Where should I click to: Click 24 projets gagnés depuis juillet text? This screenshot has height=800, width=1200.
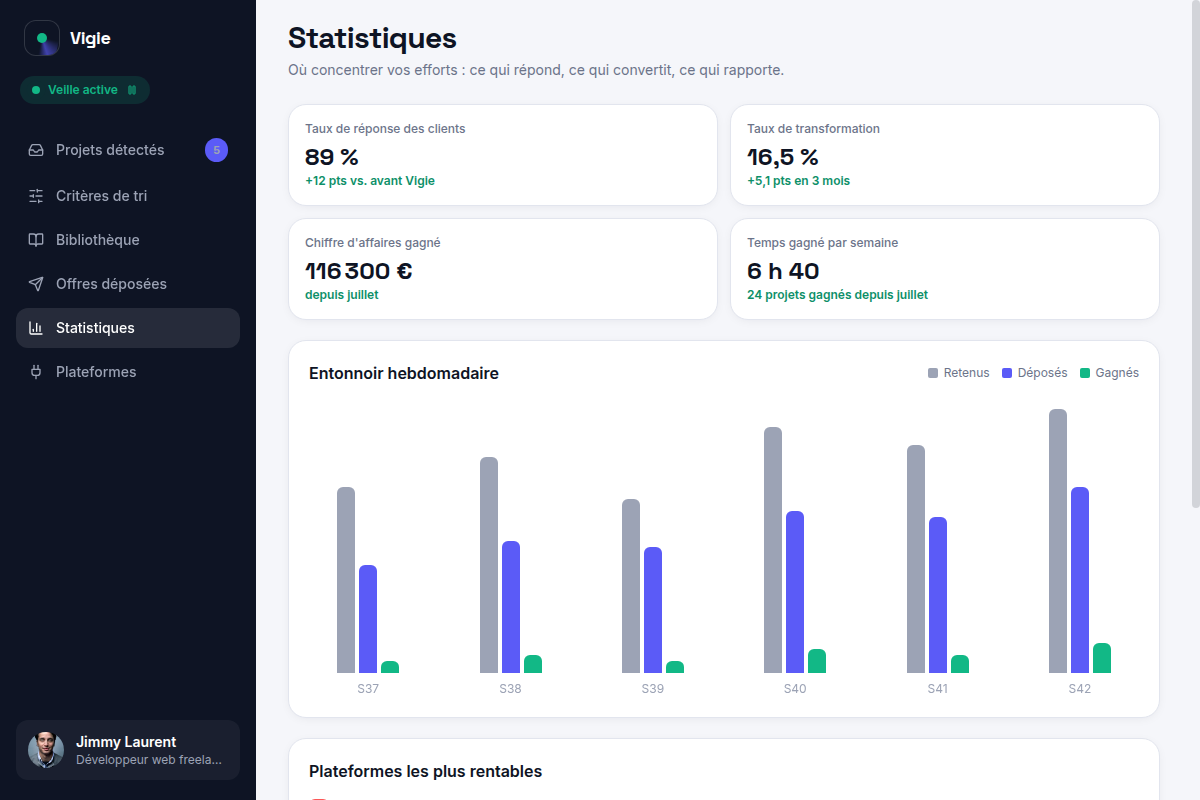click(838, 295)
